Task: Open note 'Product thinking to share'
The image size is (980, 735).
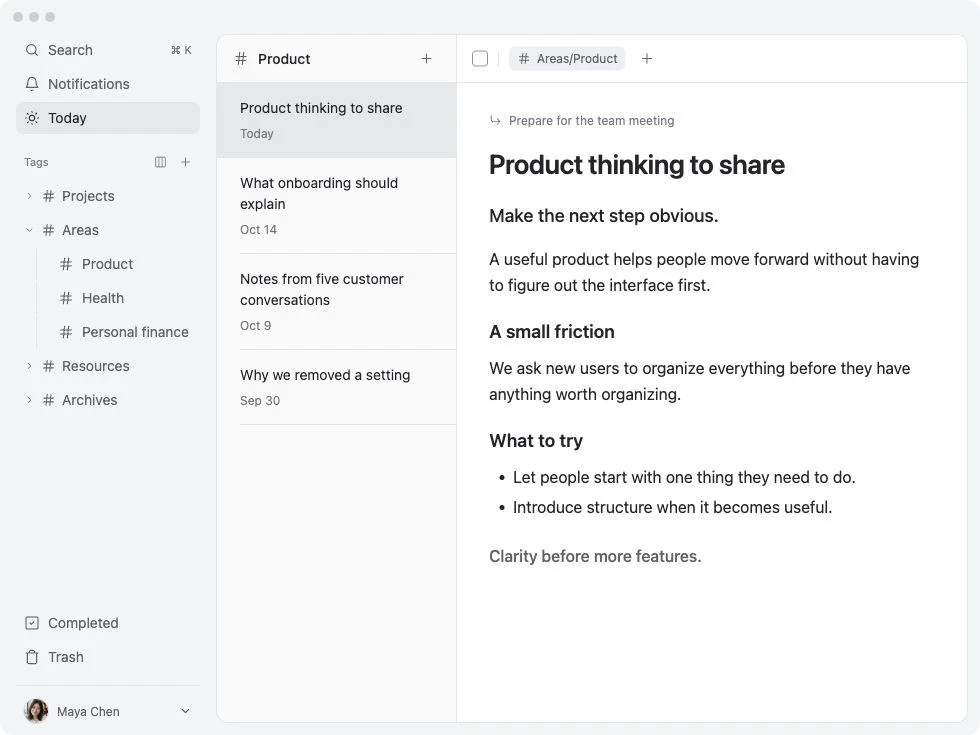Action: [336, 120]
